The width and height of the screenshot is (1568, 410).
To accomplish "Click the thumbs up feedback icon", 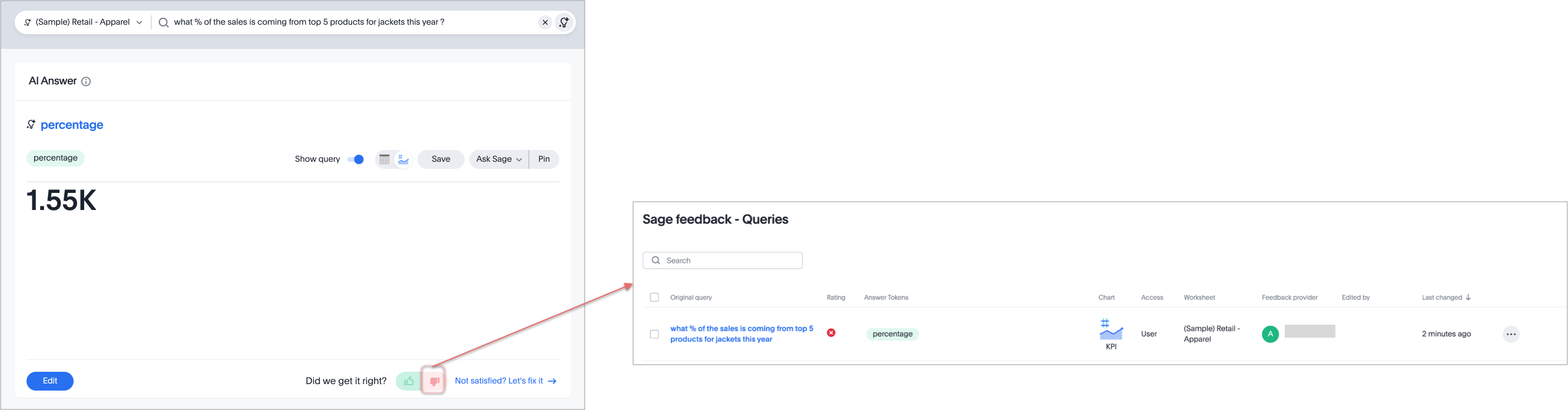I will [409, 381].
